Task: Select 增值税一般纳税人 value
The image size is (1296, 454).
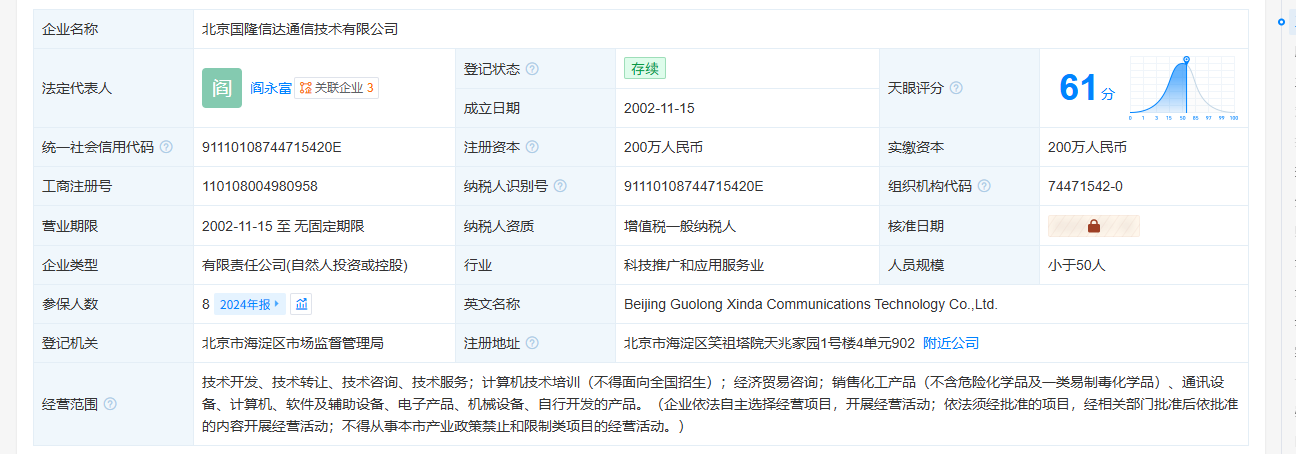Action: tap(680, 226)
